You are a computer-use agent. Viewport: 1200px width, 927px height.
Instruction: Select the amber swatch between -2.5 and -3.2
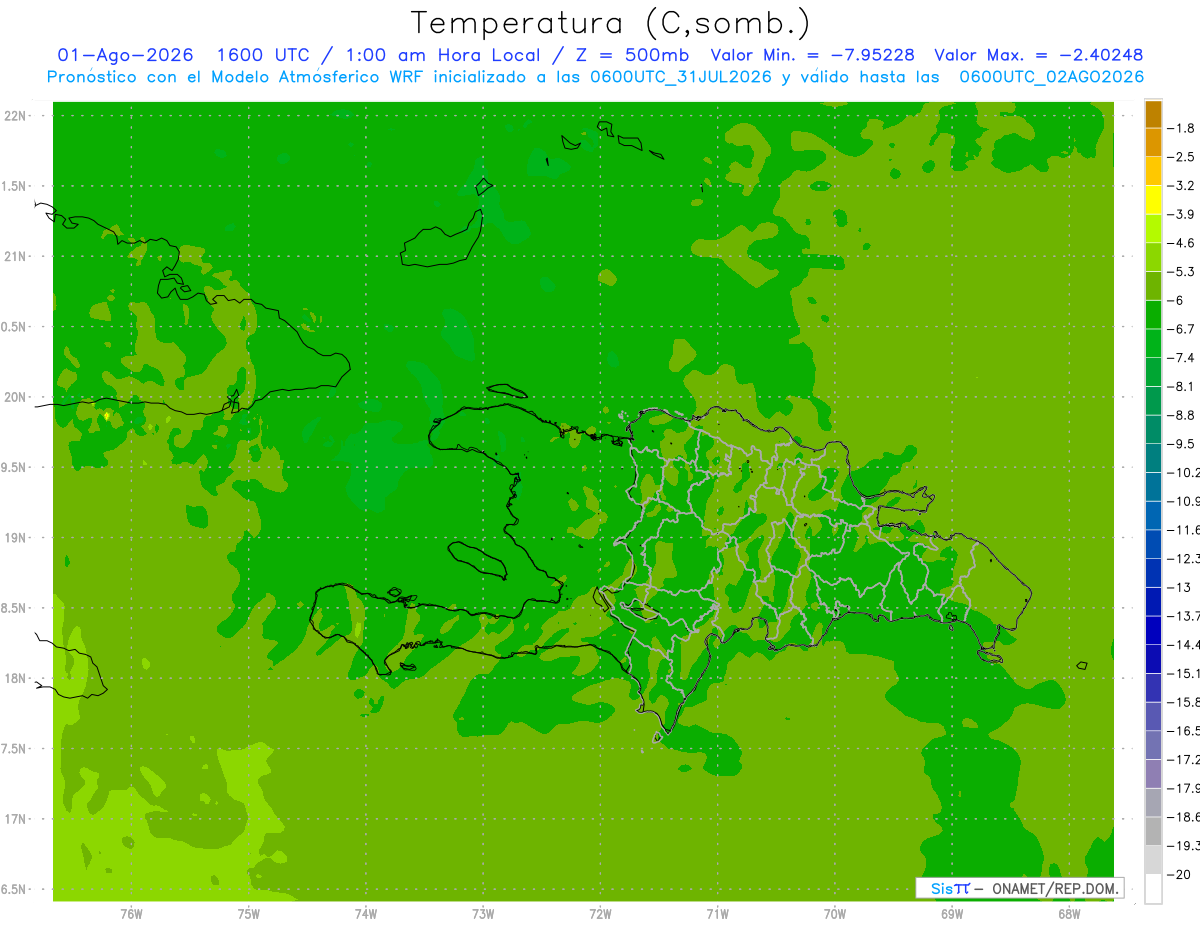1153,171
